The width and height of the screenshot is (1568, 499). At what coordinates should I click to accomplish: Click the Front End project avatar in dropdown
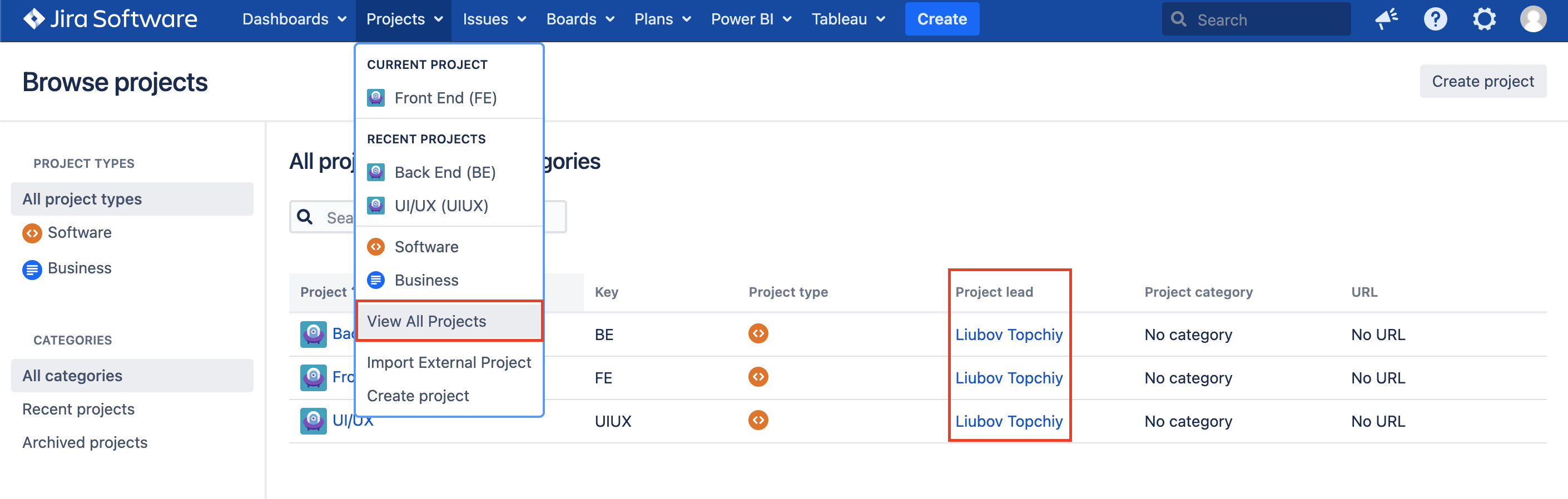click(375, 98)
